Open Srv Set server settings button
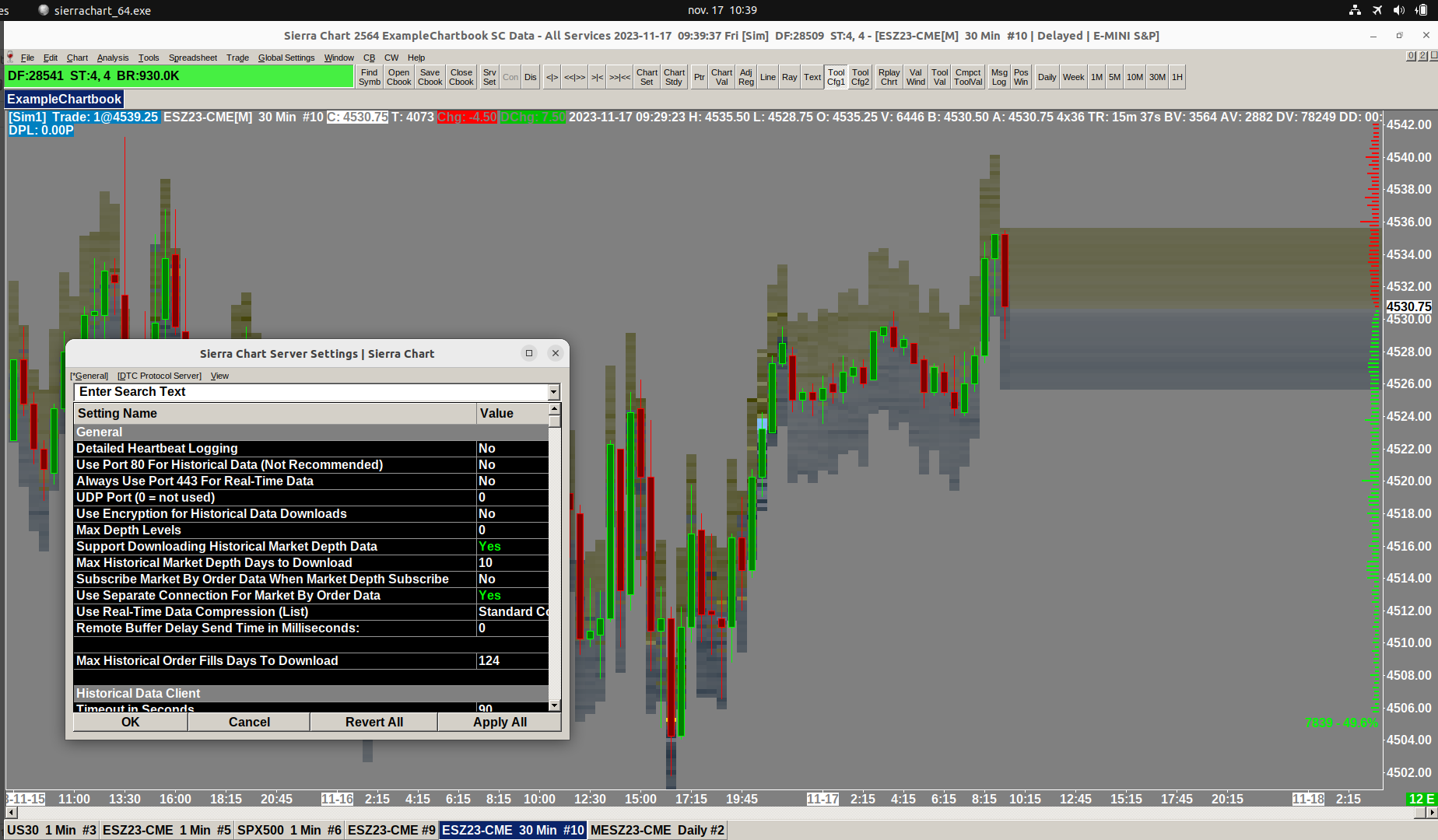Viewport: 1438px width, 840px height. coord(489,77)
